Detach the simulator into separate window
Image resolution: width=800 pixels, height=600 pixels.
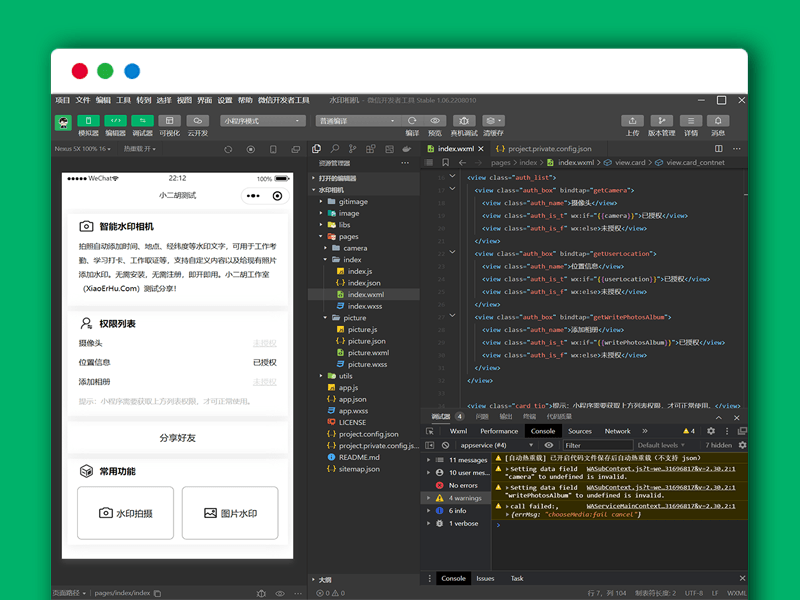295,149
